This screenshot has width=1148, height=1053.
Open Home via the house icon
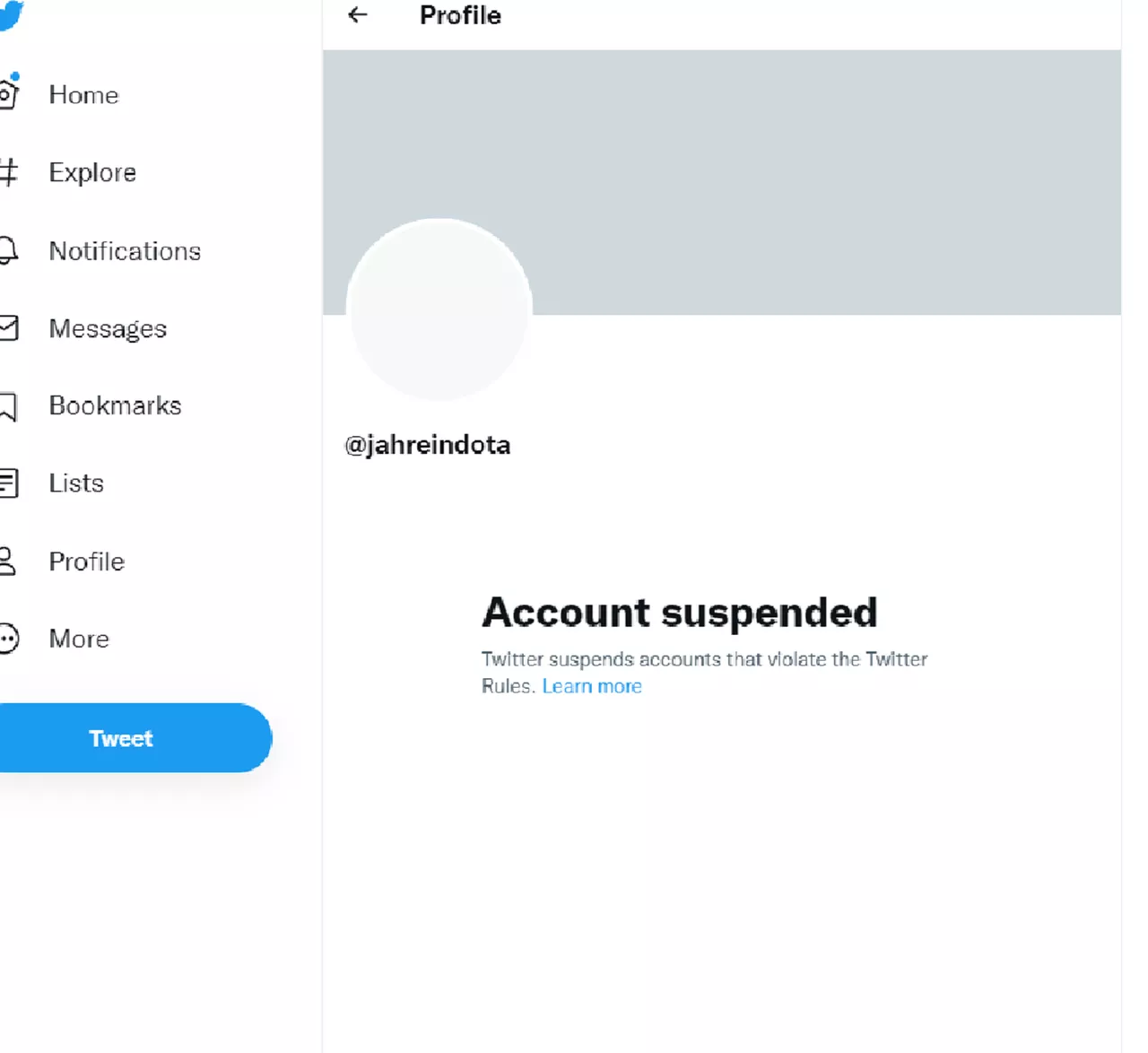8,92
